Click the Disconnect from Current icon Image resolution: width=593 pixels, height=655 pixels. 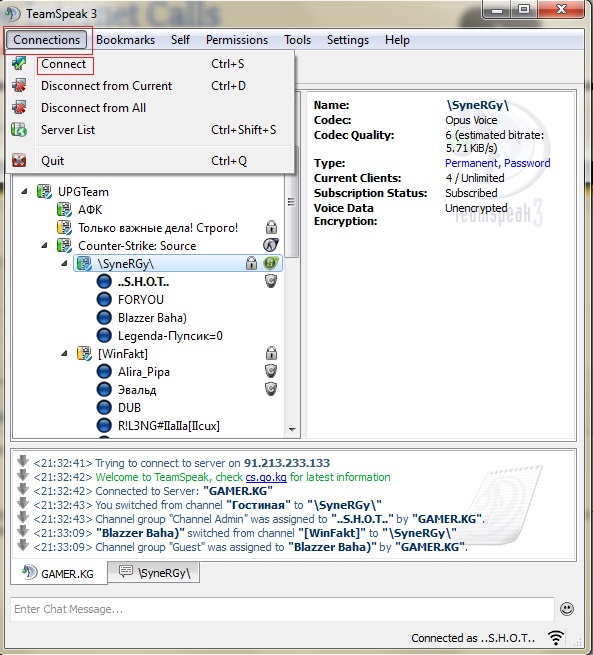pyautogui.click(x=19, y=86)
